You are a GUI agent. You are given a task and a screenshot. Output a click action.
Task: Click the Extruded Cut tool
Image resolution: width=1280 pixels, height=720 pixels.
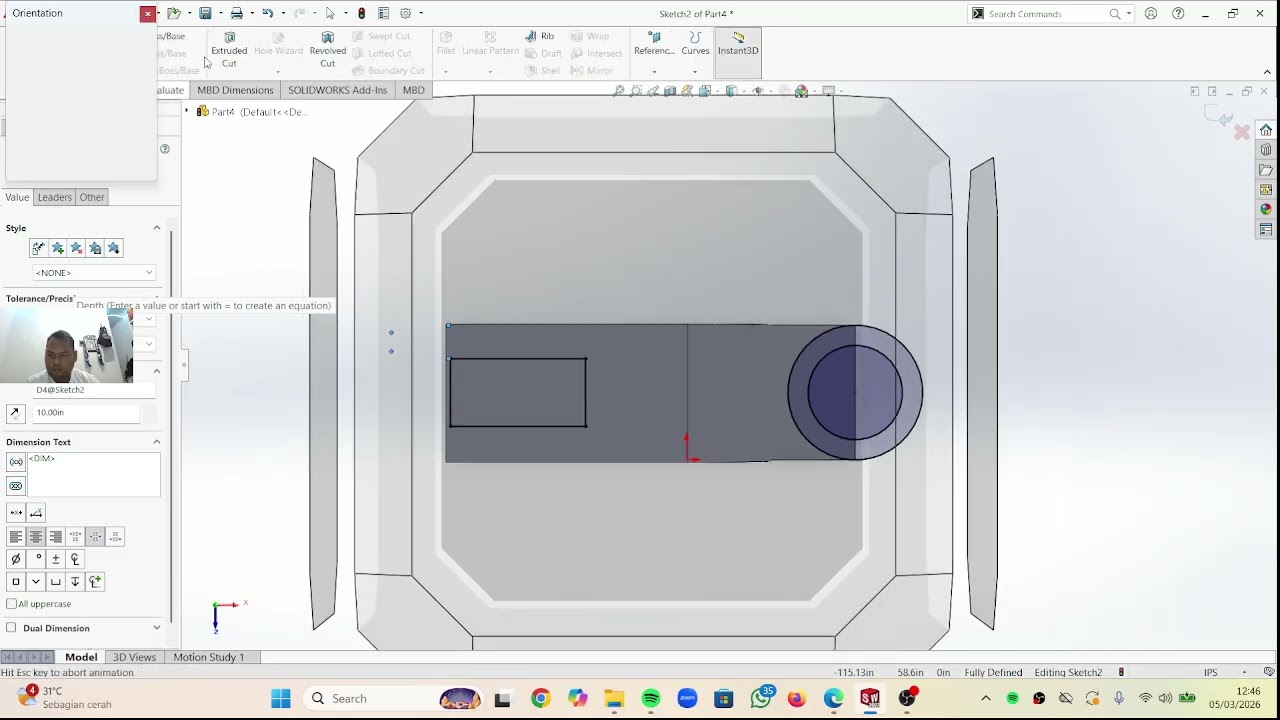[229, 50]
